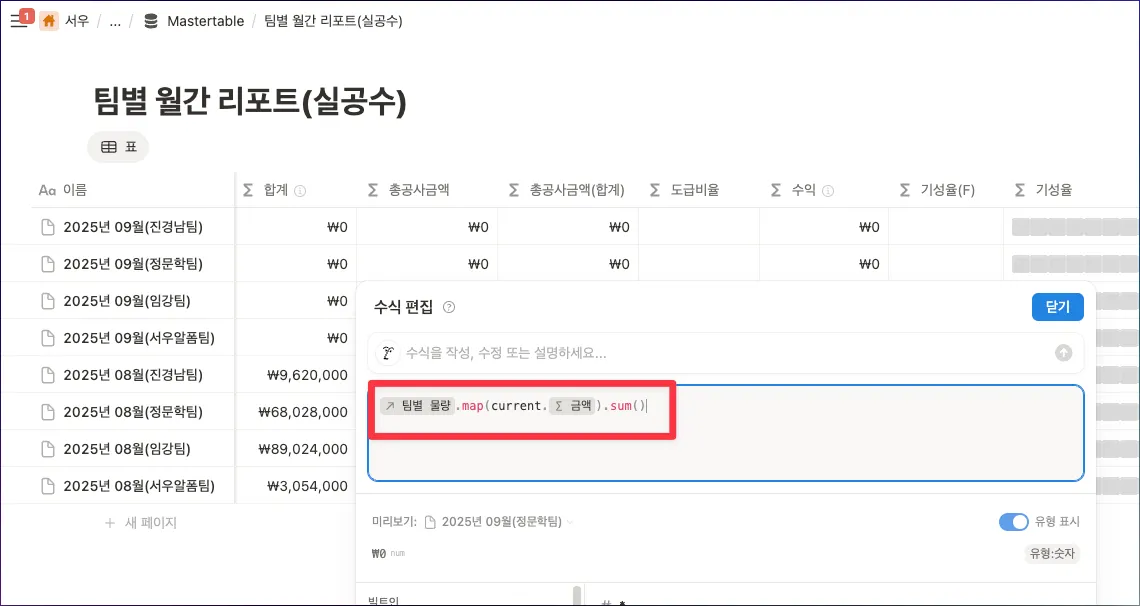Open the row 2025년 08월(진경남팀)

133,375
